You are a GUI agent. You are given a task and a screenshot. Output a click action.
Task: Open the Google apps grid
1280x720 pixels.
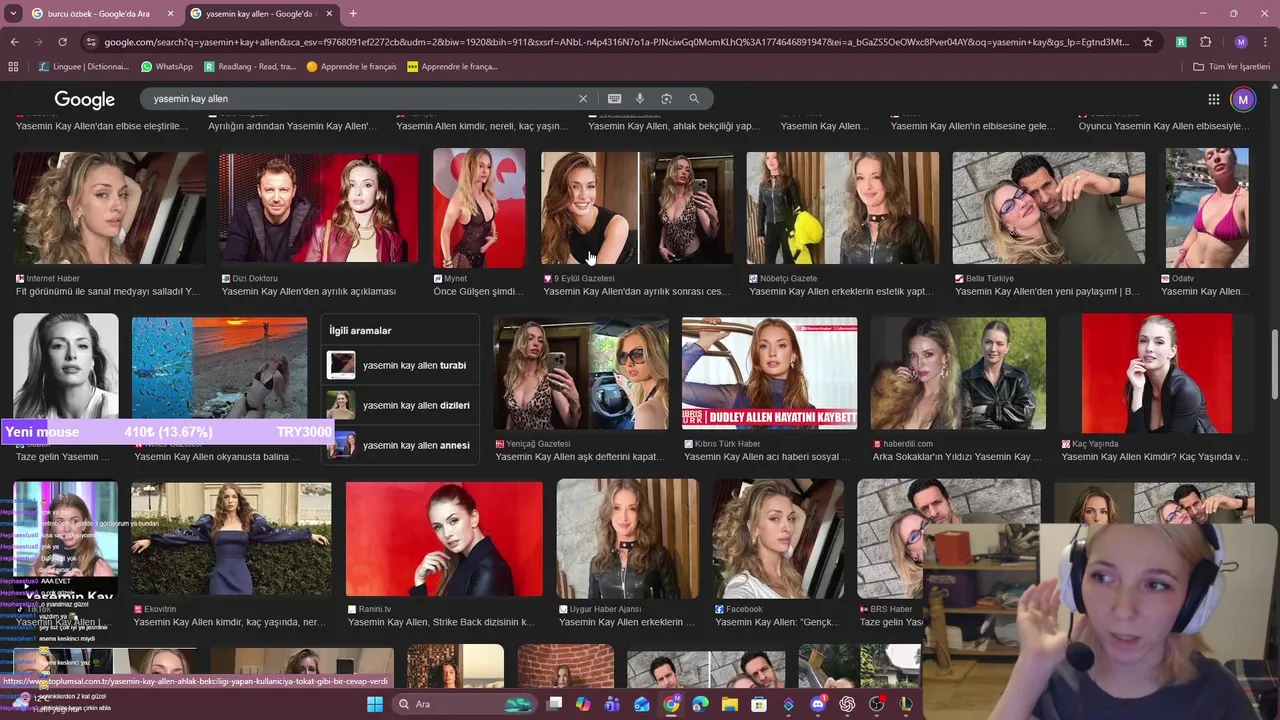tap(1213, 99)
